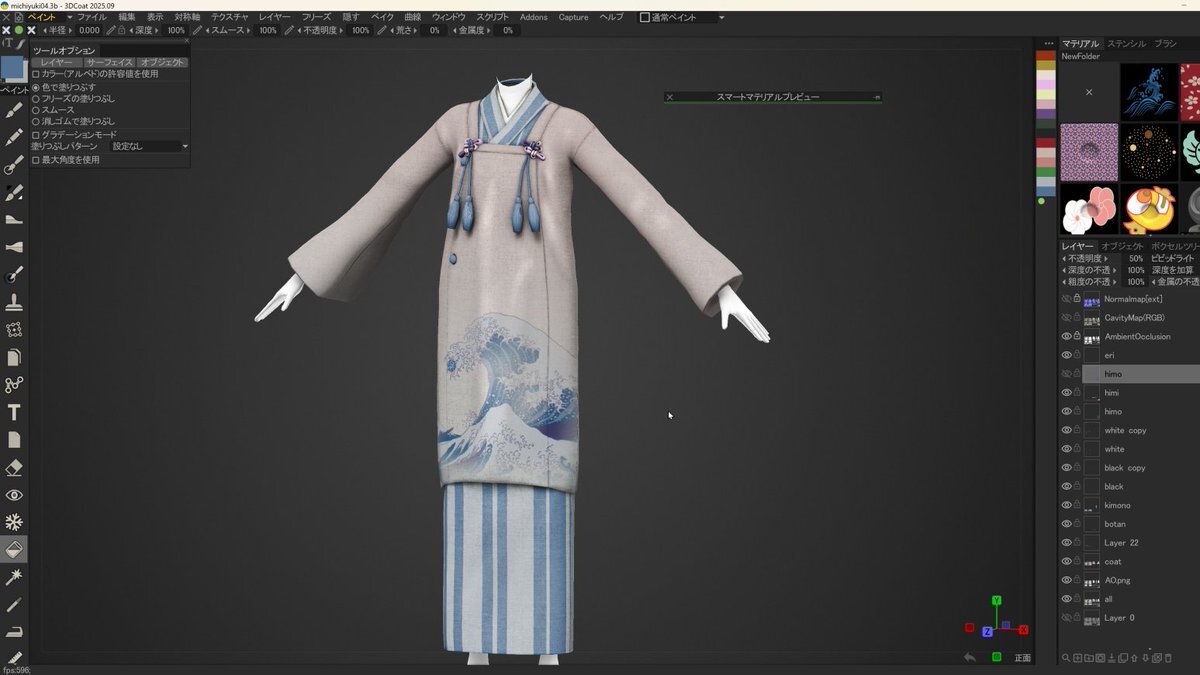Open the ベイク menu
1200x675 pixels.
[x=382, y=17]
